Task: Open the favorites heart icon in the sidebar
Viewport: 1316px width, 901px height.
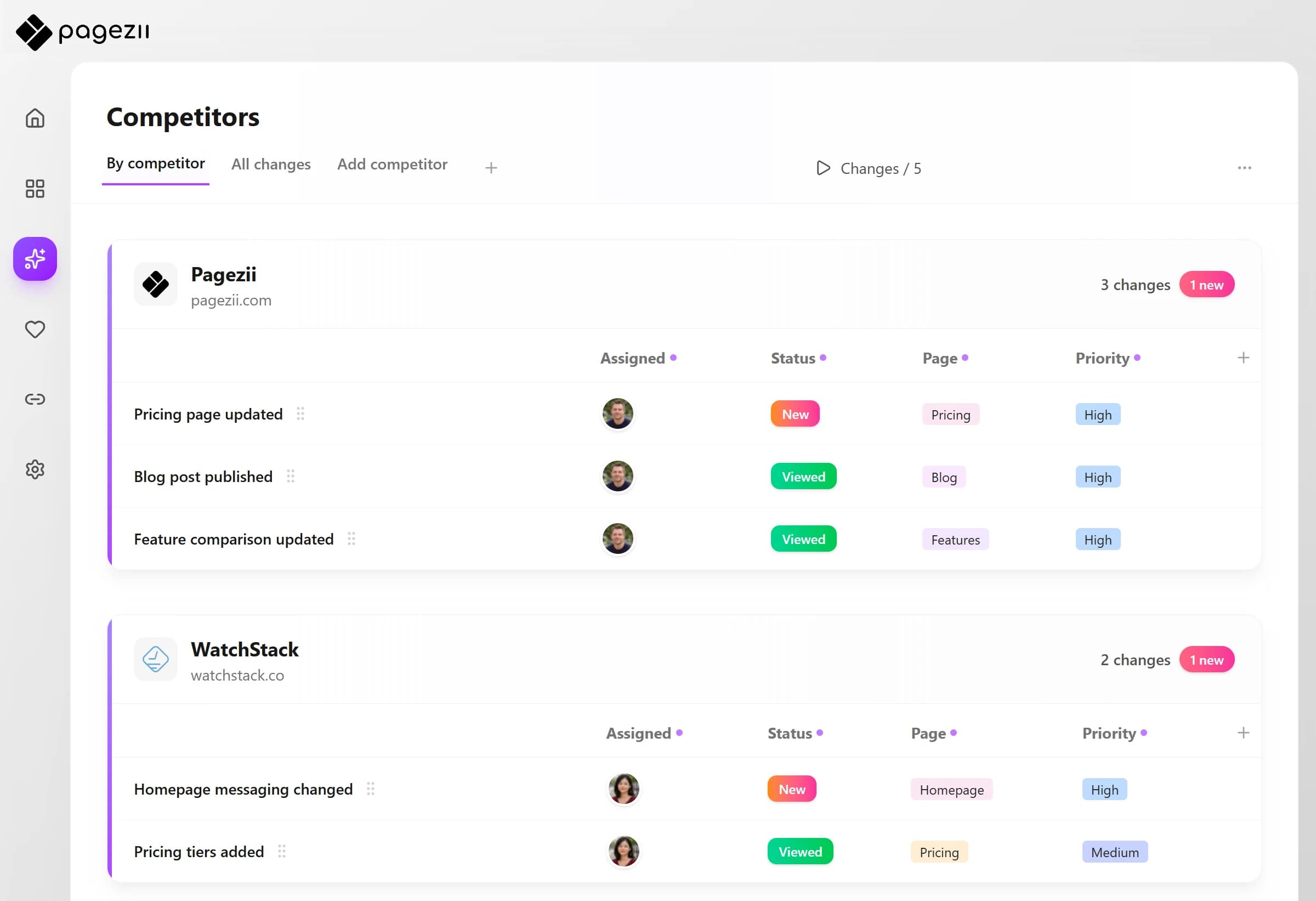Action: point(35,328)
